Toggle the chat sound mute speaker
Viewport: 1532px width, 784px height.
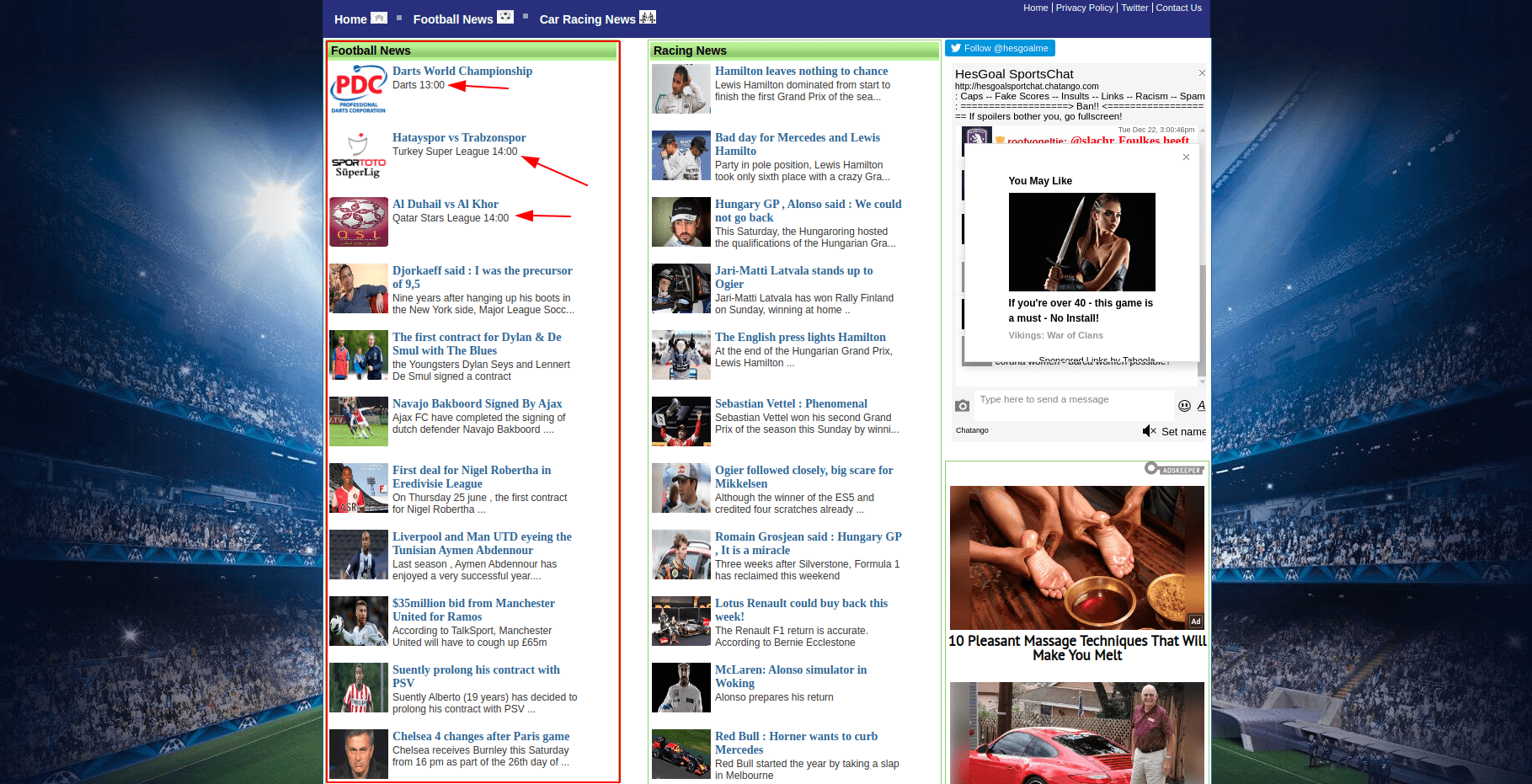1149,431
